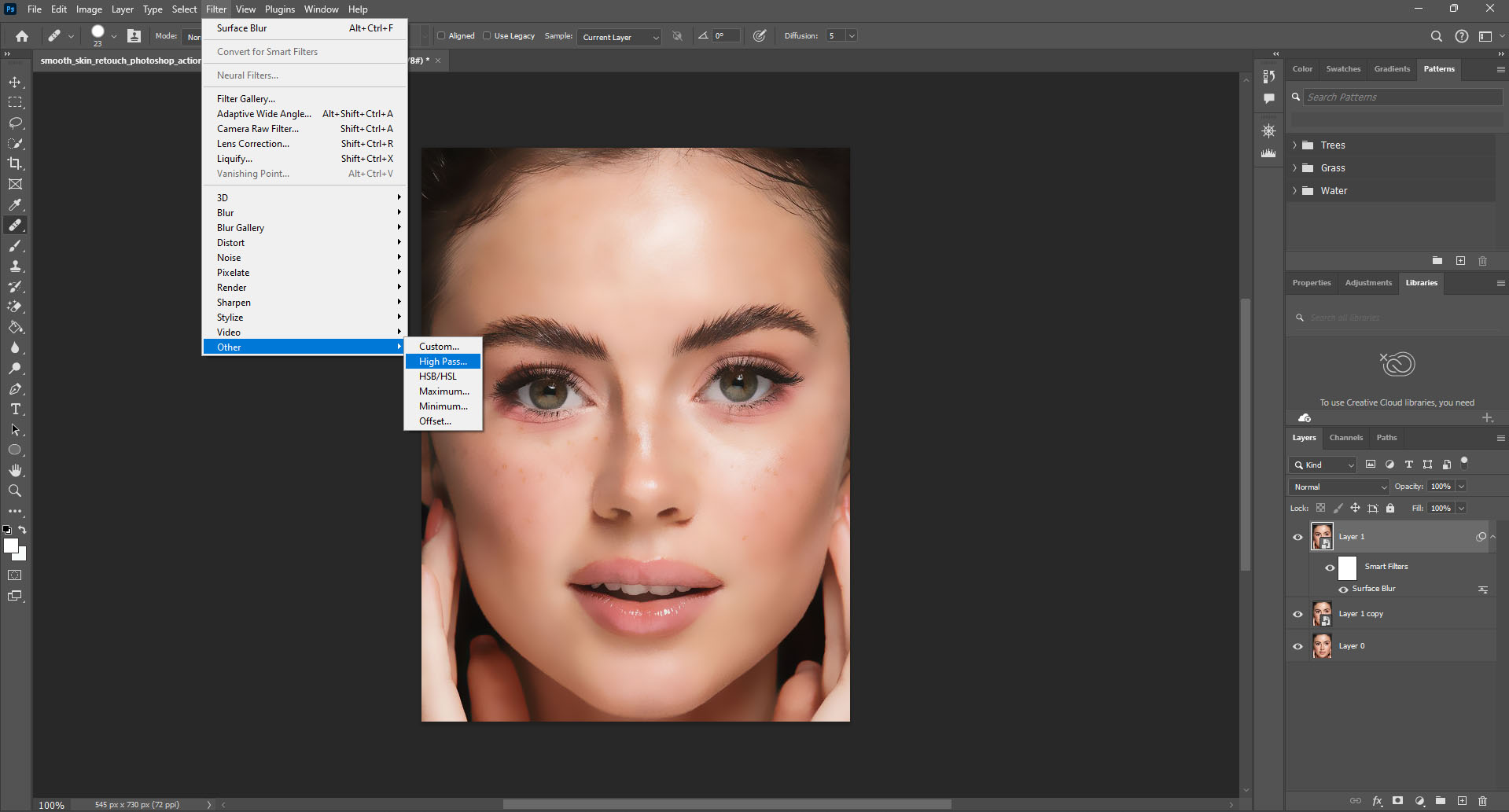Choose Liquify from Filter menu
The height and width of the screenshot is (812, 1509).
click(304, 159)
